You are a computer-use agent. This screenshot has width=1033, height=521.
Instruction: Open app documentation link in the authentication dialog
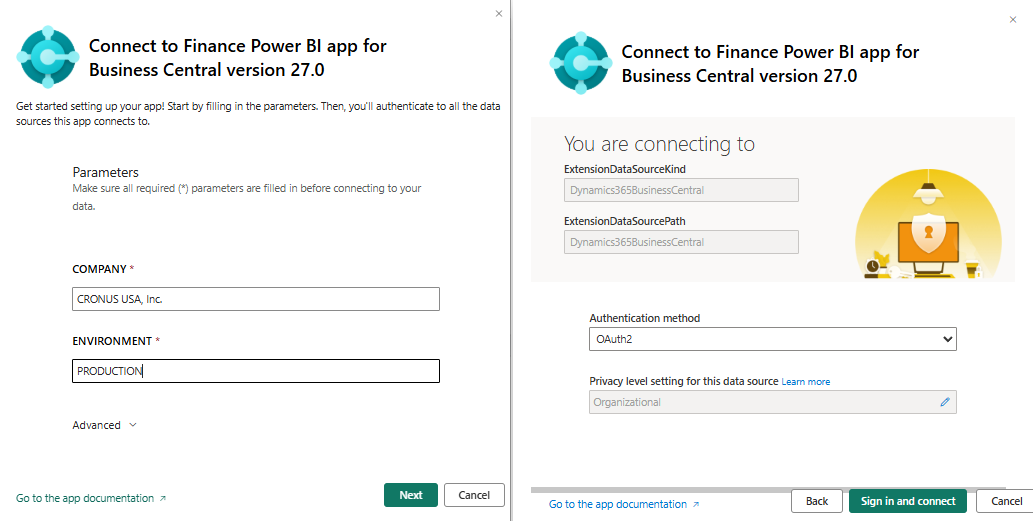[x=617, y=504]
